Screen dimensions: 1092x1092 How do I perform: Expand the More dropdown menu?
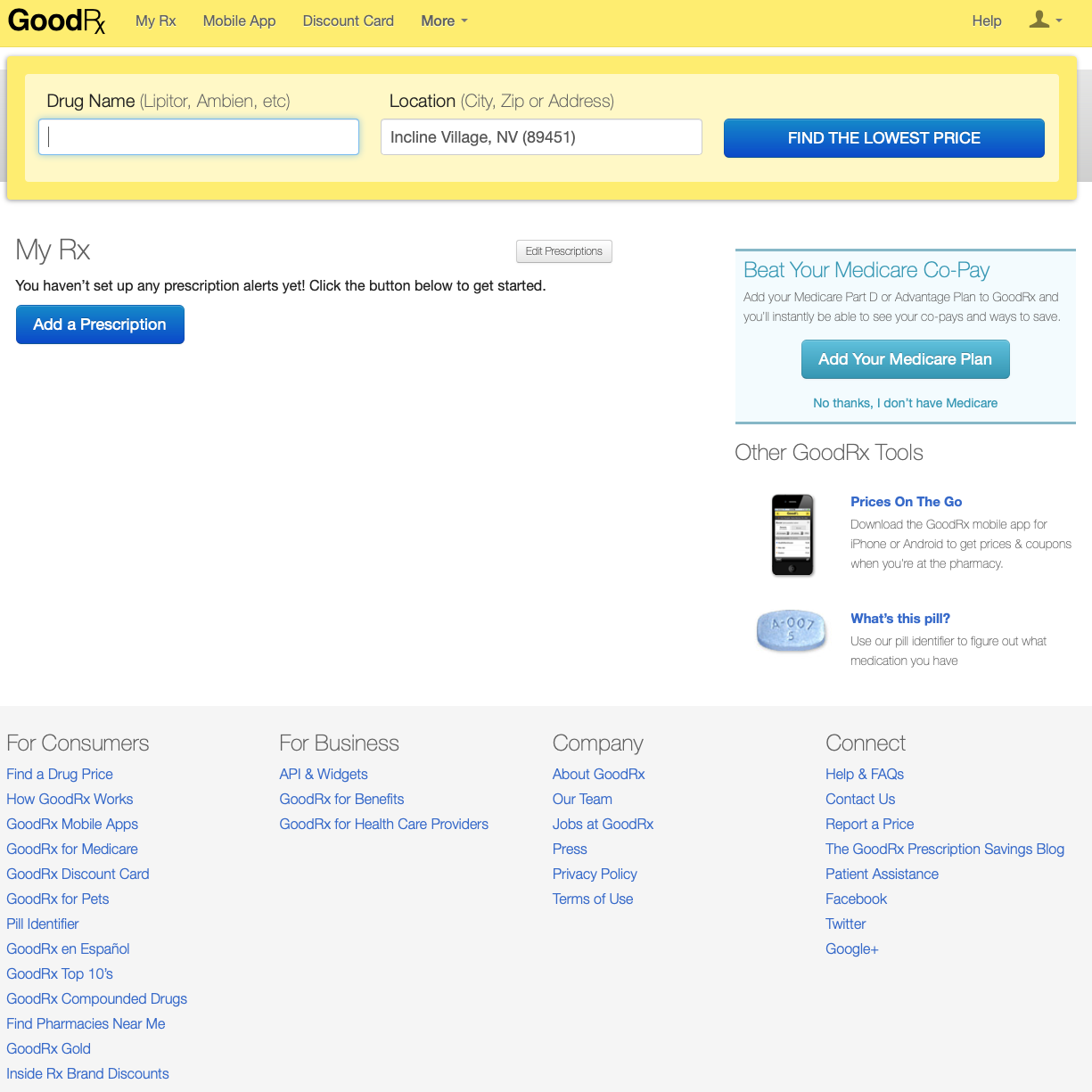click(x=444, y=21)
